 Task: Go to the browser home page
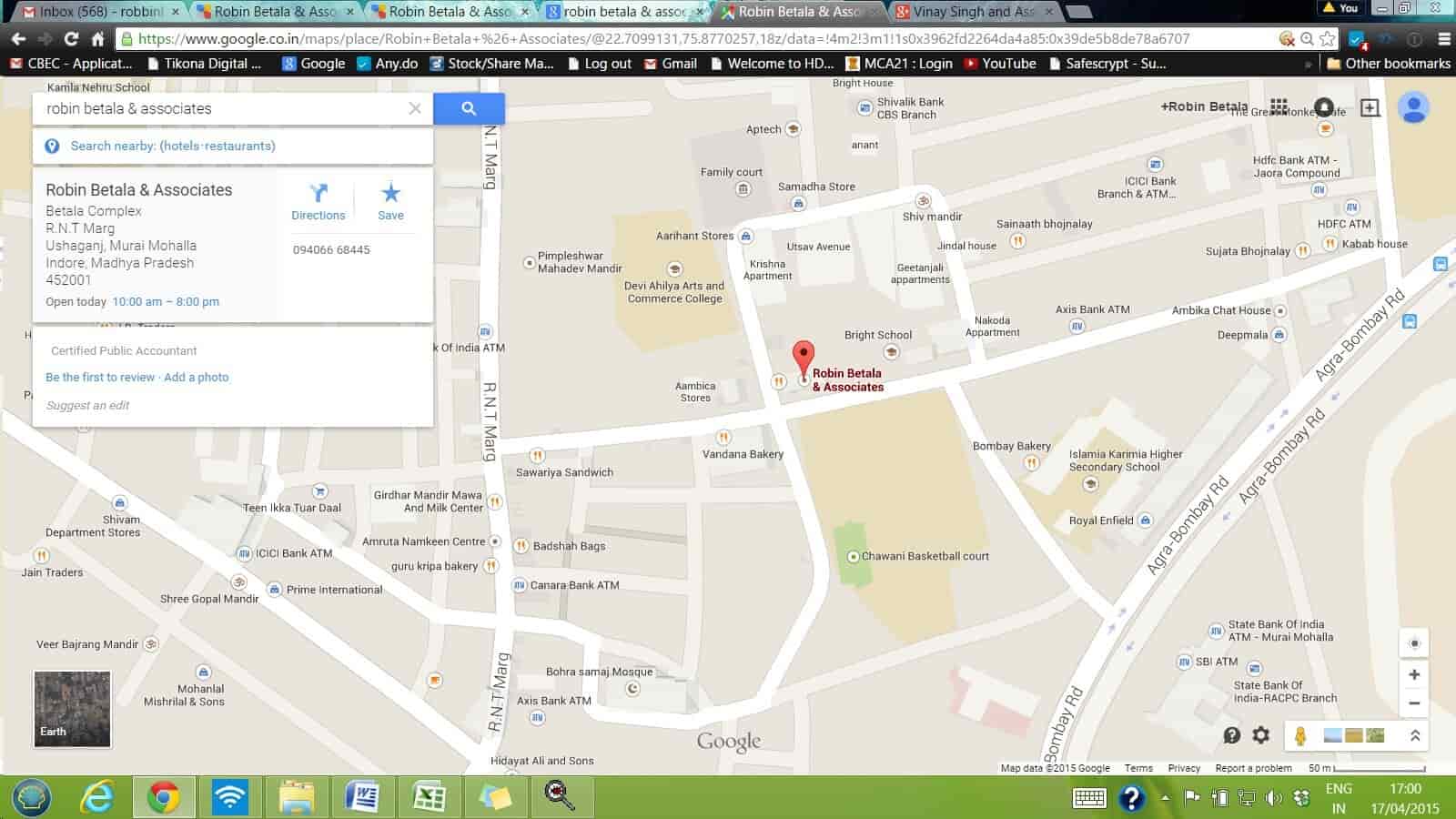tap(97, 38)
